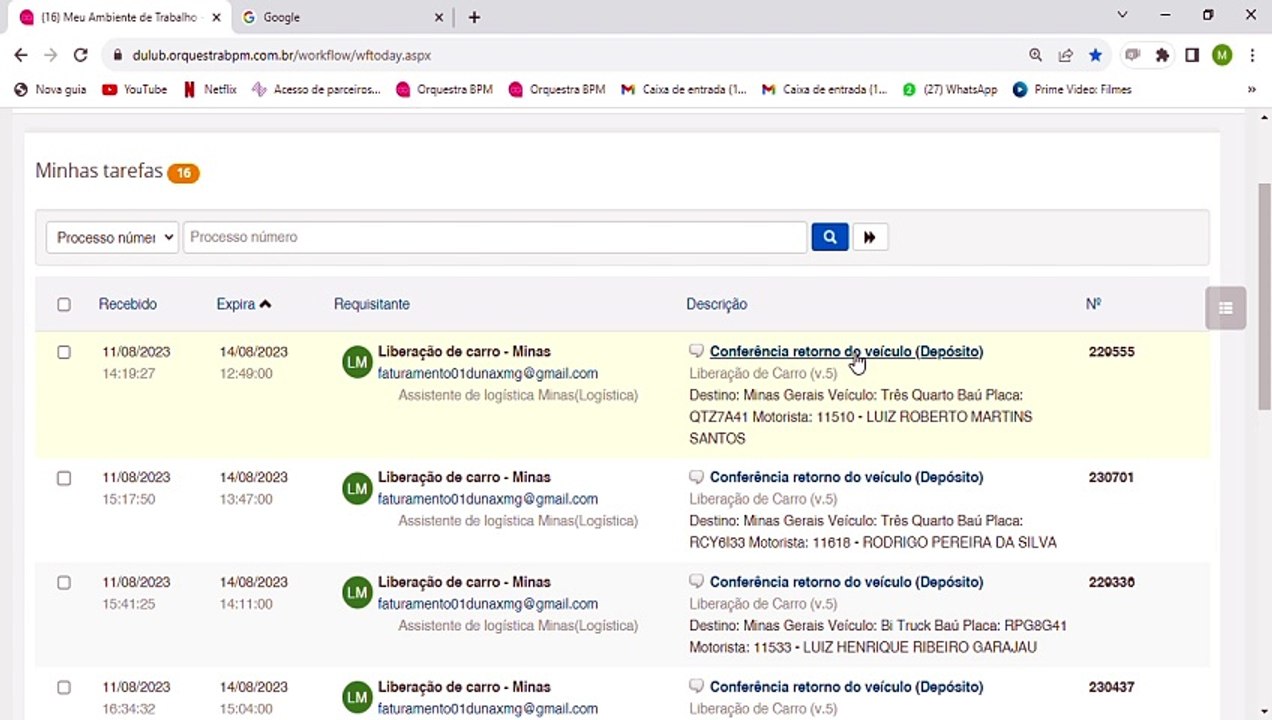Close the Google tab

click(x=439, y=17)
